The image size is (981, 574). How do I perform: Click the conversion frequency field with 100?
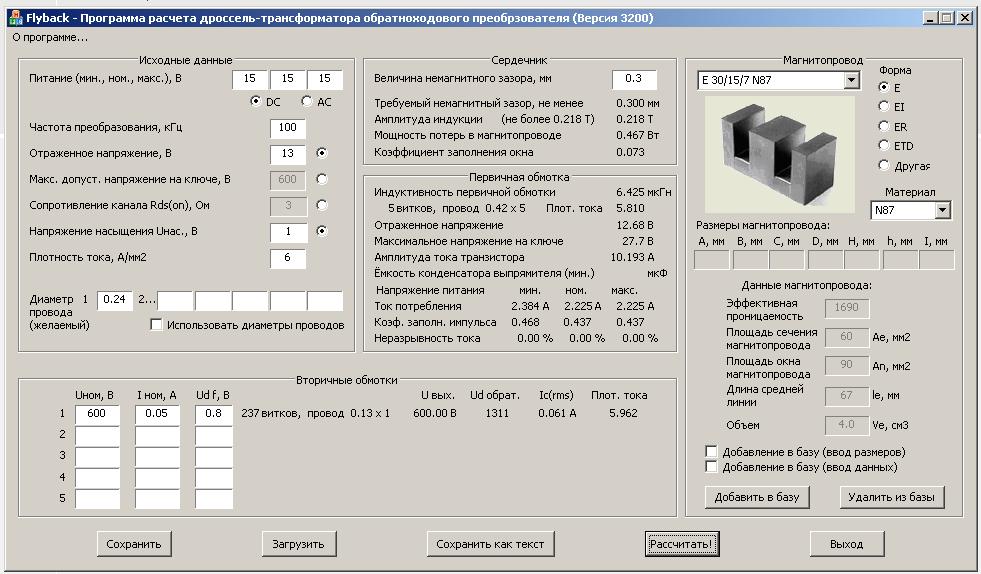point(288,128)
